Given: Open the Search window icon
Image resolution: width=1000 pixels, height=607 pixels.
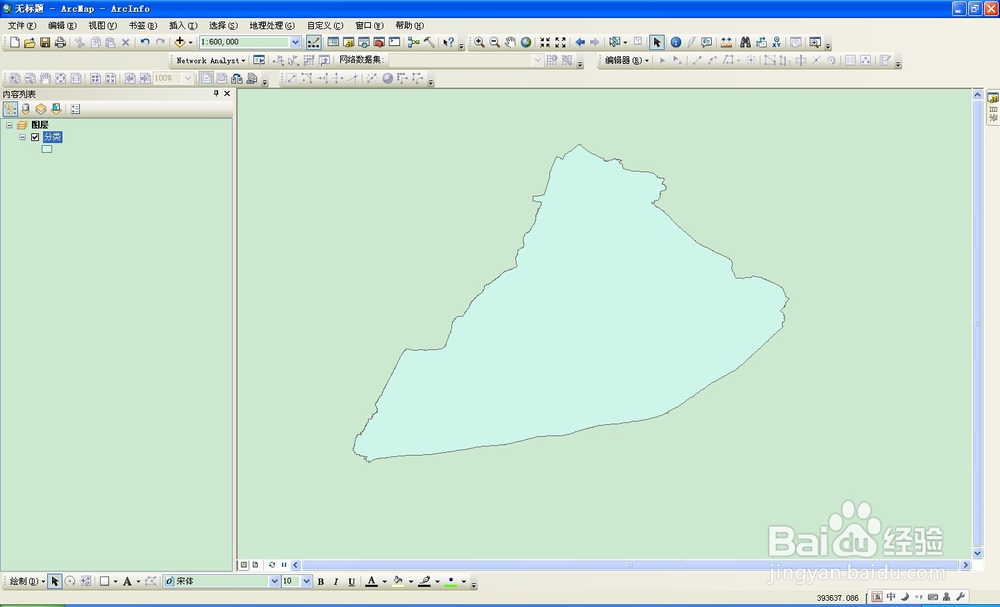Looking at the screenshot, I should (364, 42).
